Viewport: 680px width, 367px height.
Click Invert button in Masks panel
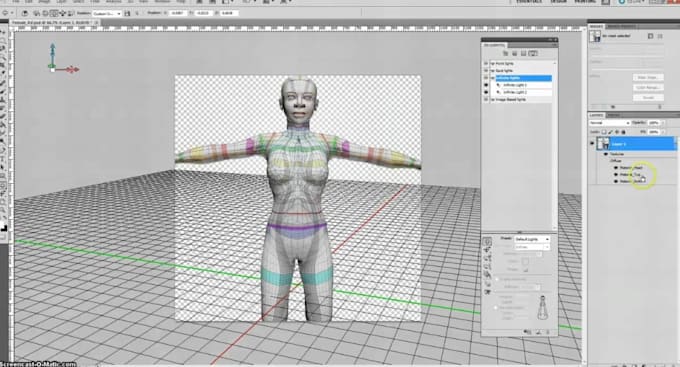[x=648, y=98]
